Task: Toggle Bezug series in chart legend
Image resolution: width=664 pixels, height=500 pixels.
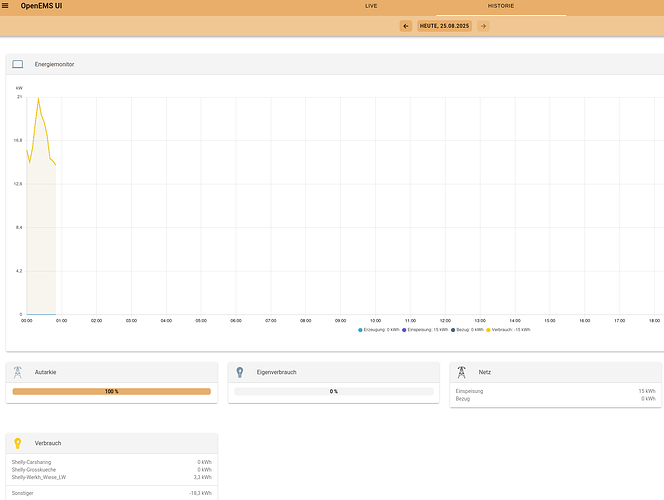Action: 467,330
